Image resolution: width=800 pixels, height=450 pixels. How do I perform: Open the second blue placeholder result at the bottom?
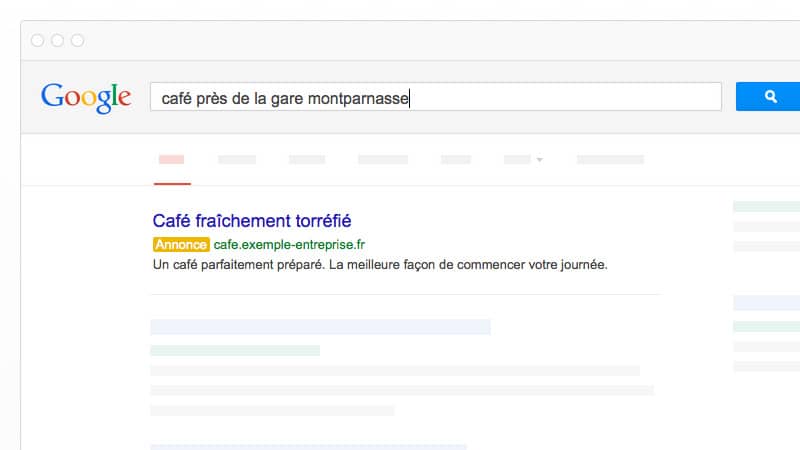pos(308,446)
